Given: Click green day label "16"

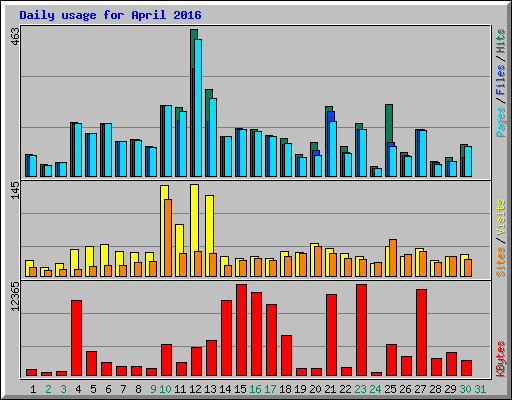Looking at the screenshot, I should tap(255, 389).
